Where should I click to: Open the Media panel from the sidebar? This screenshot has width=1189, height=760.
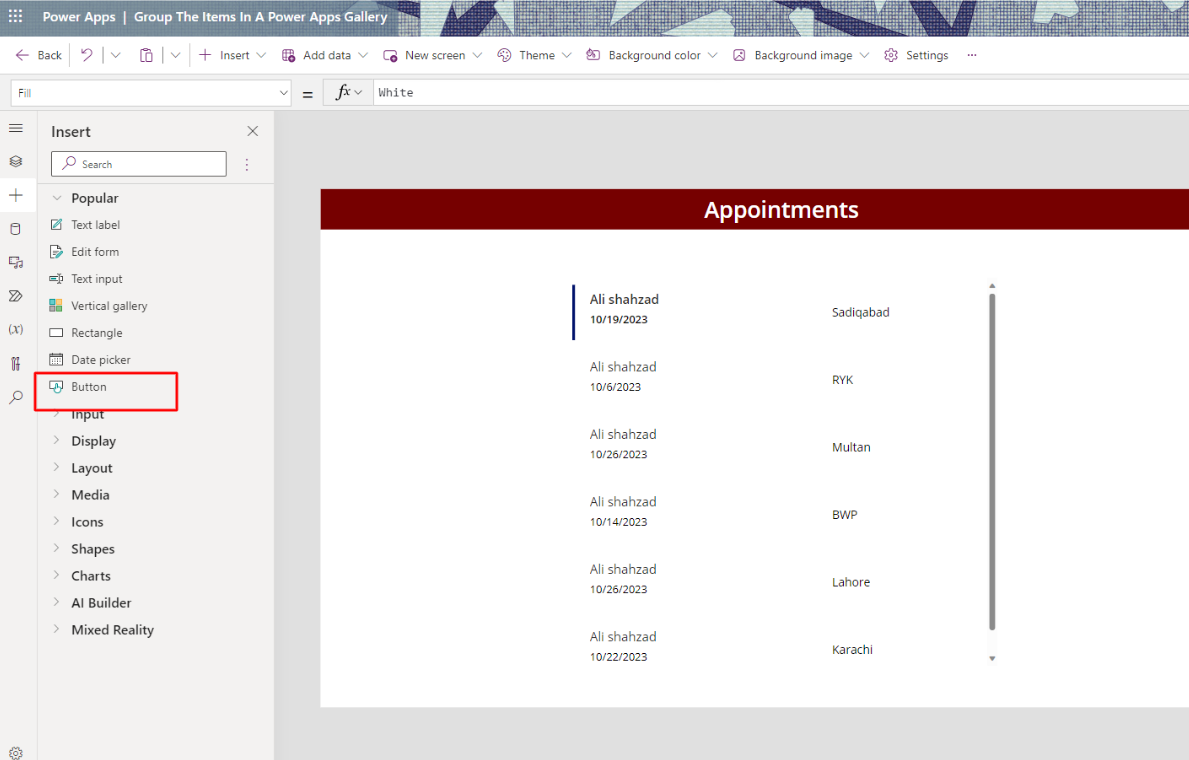[16, 262]
